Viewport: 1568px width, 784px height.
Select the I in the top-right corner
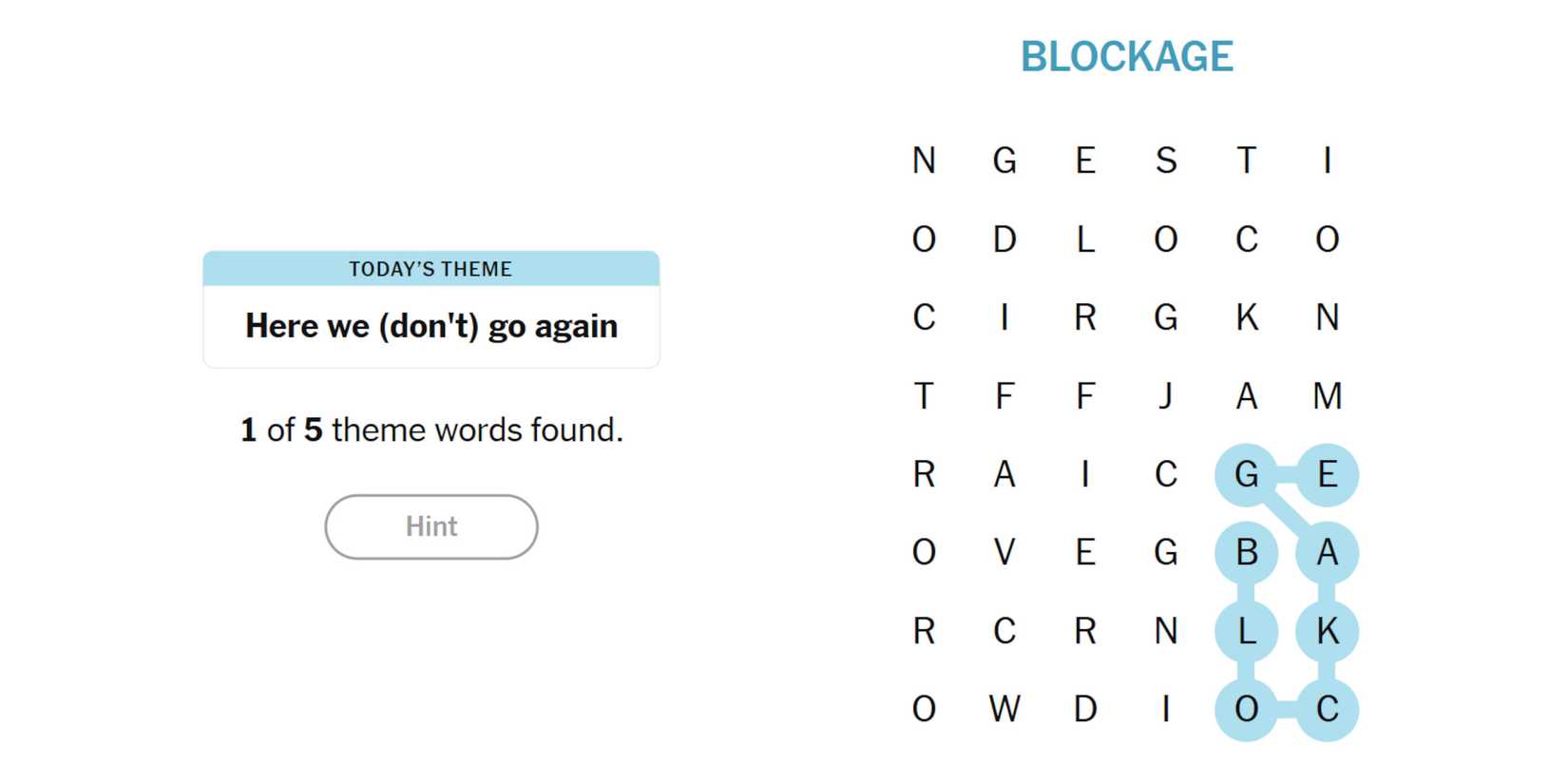click(x=1328, y=161)
